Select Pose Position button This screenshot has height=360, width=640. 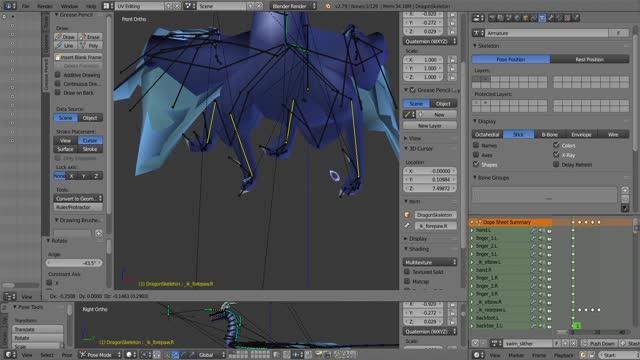[x=511, y=59]
